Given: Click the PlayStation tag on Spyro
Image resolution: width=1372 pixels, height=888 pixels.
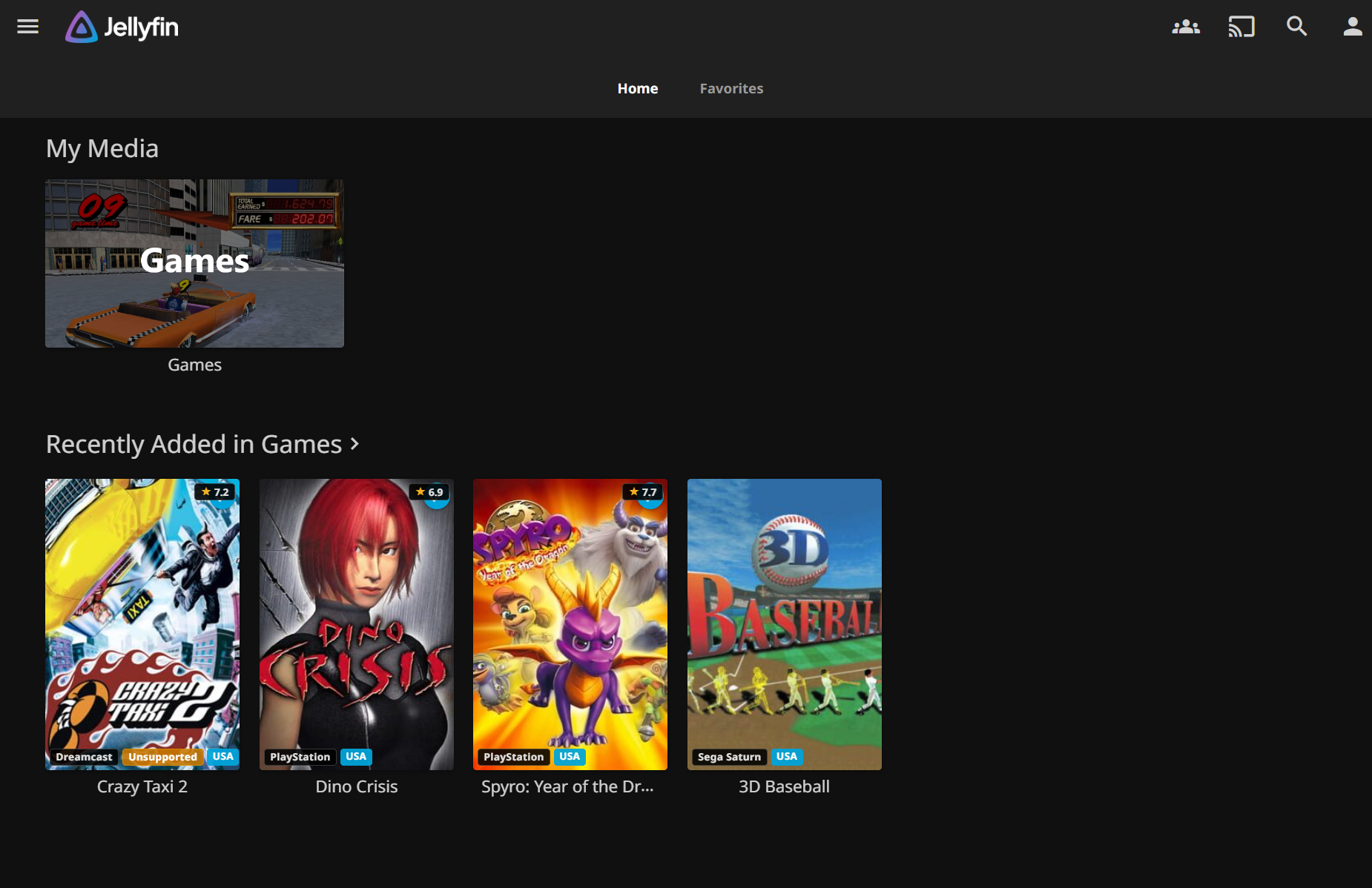Looking at the screenshot, I should click(x=513, y=757).
